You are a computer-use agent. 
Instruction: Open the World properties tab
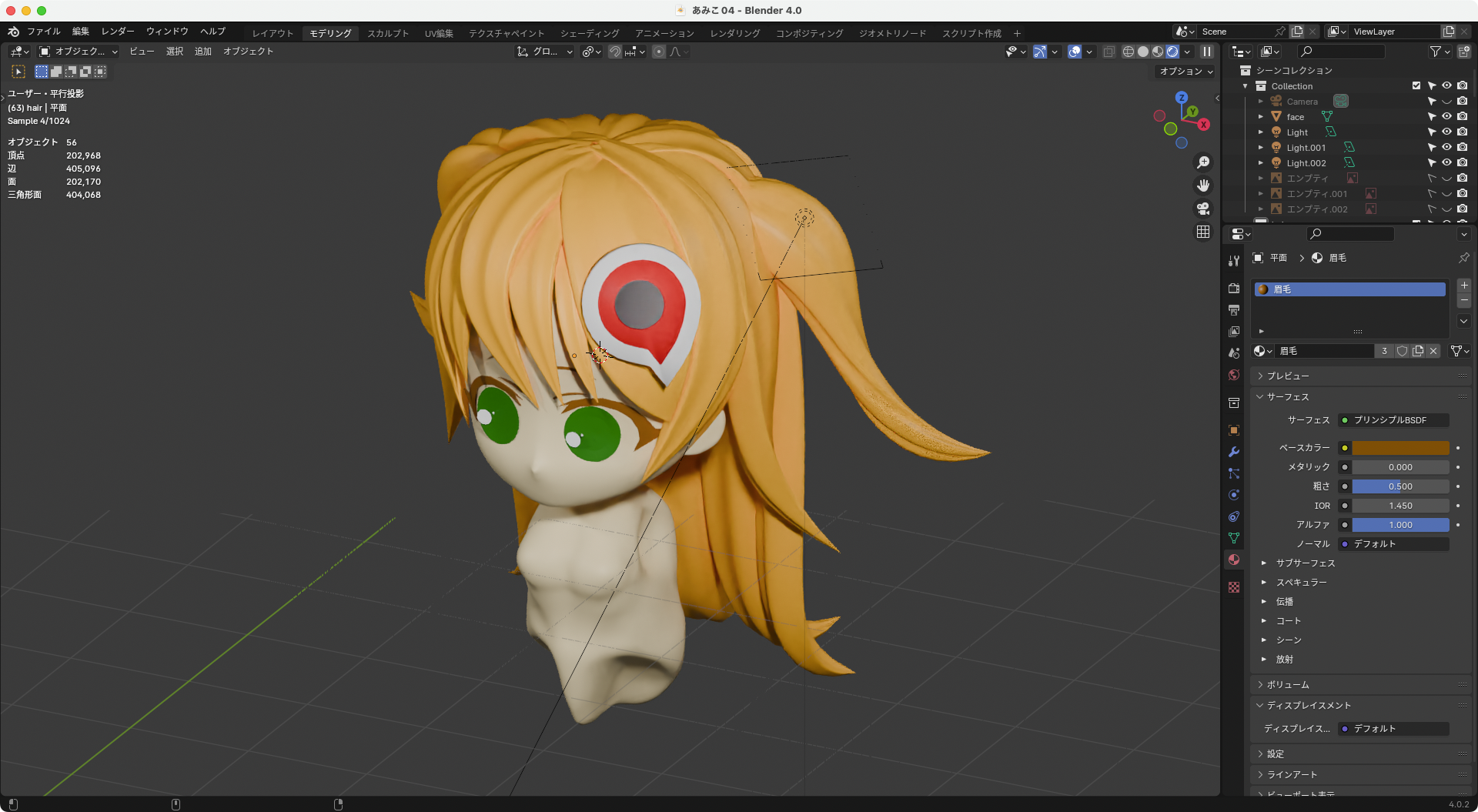pos(1234,375)
